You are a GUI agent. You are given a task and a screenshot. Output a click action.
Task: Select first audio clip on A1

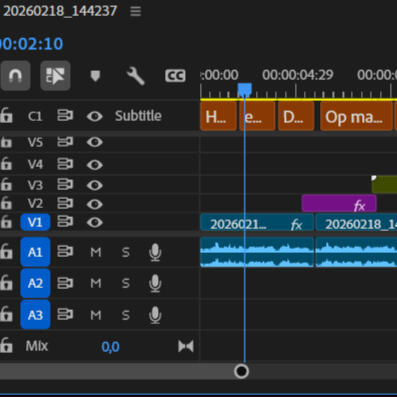(257, 252)
